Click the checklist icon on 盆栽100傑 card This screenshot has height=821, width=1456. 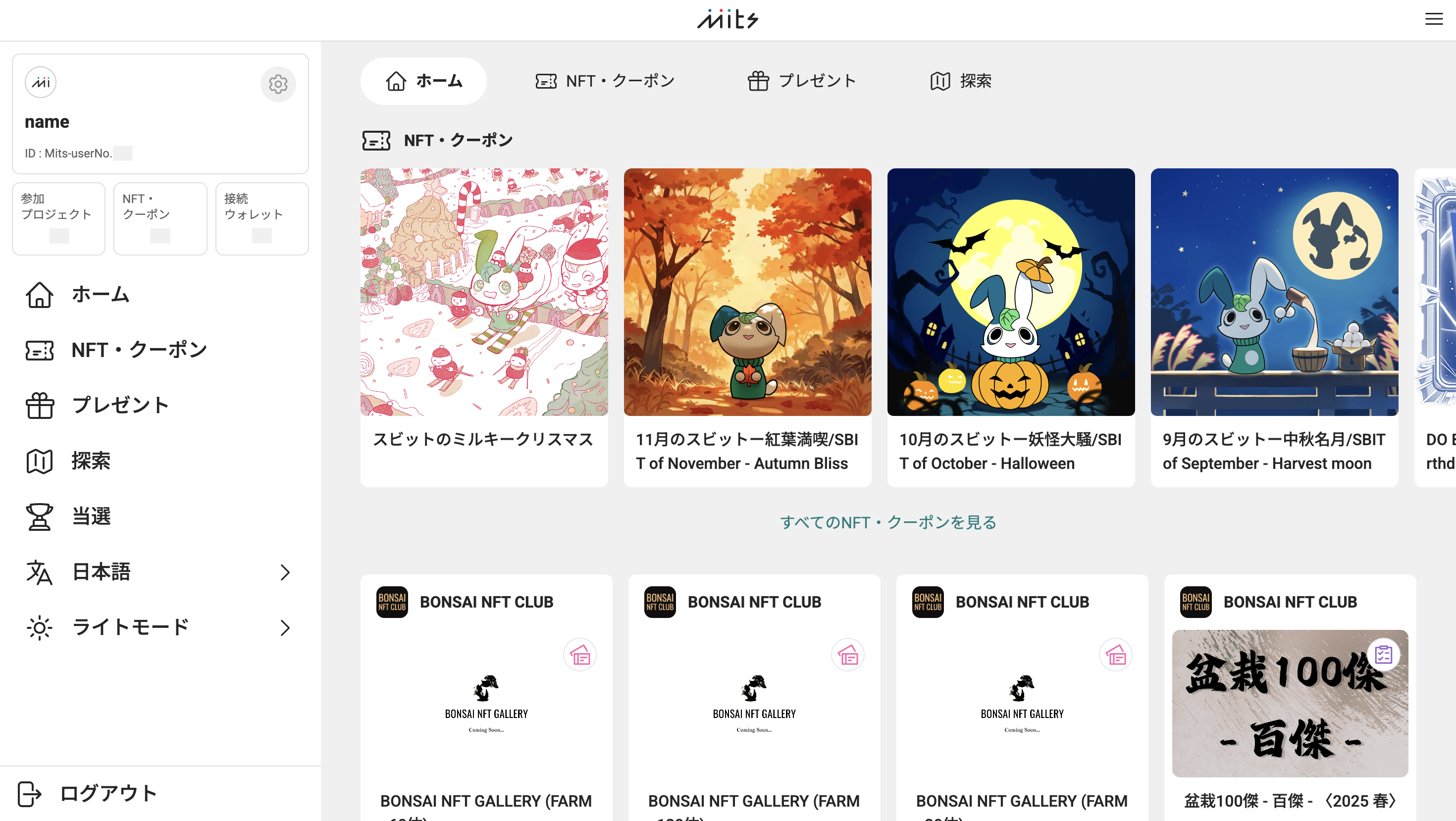point(1383,654)
